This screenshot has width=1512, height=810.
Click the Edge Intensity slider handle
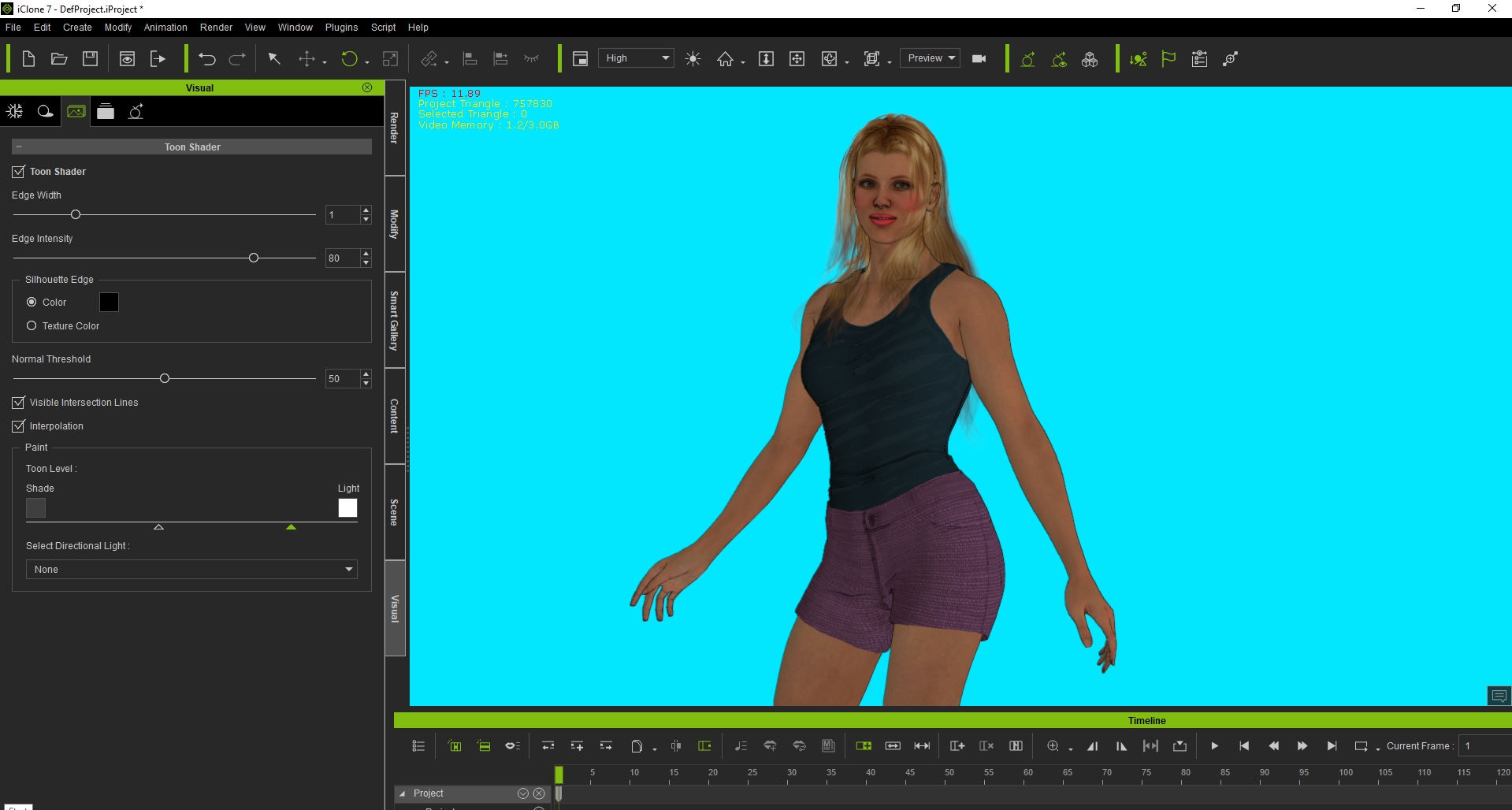coord(254,258)
